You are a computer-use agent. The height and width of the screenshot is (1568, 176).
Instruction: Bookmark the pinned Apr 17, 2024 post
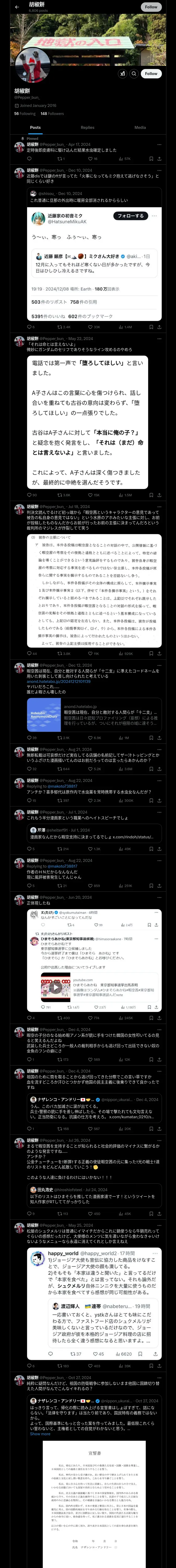pos(151,158)
